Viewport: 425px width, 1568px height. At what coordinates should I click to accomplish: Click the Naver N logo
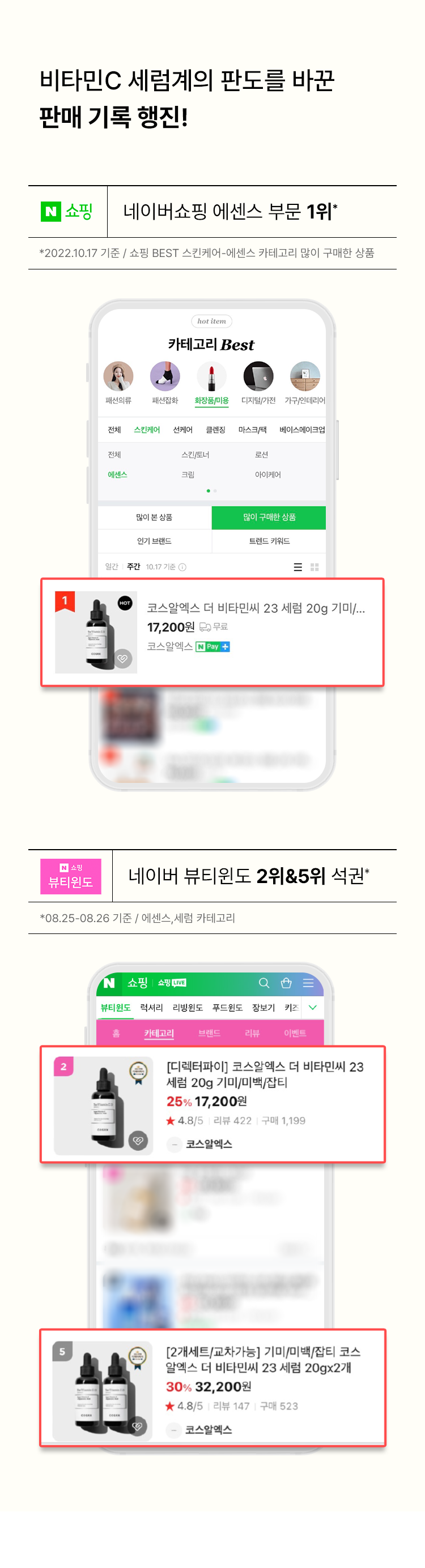(x=109, y=983)
